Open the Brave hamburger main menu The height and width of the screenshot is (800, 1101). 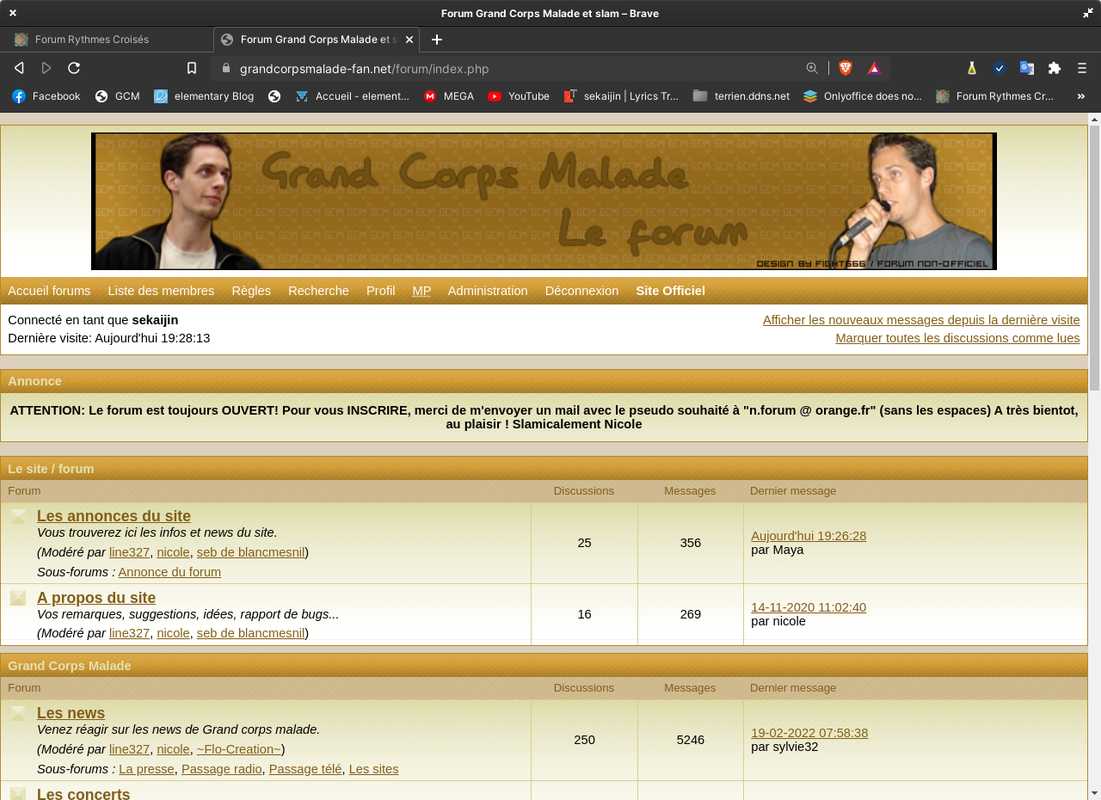coord(1082,68)
